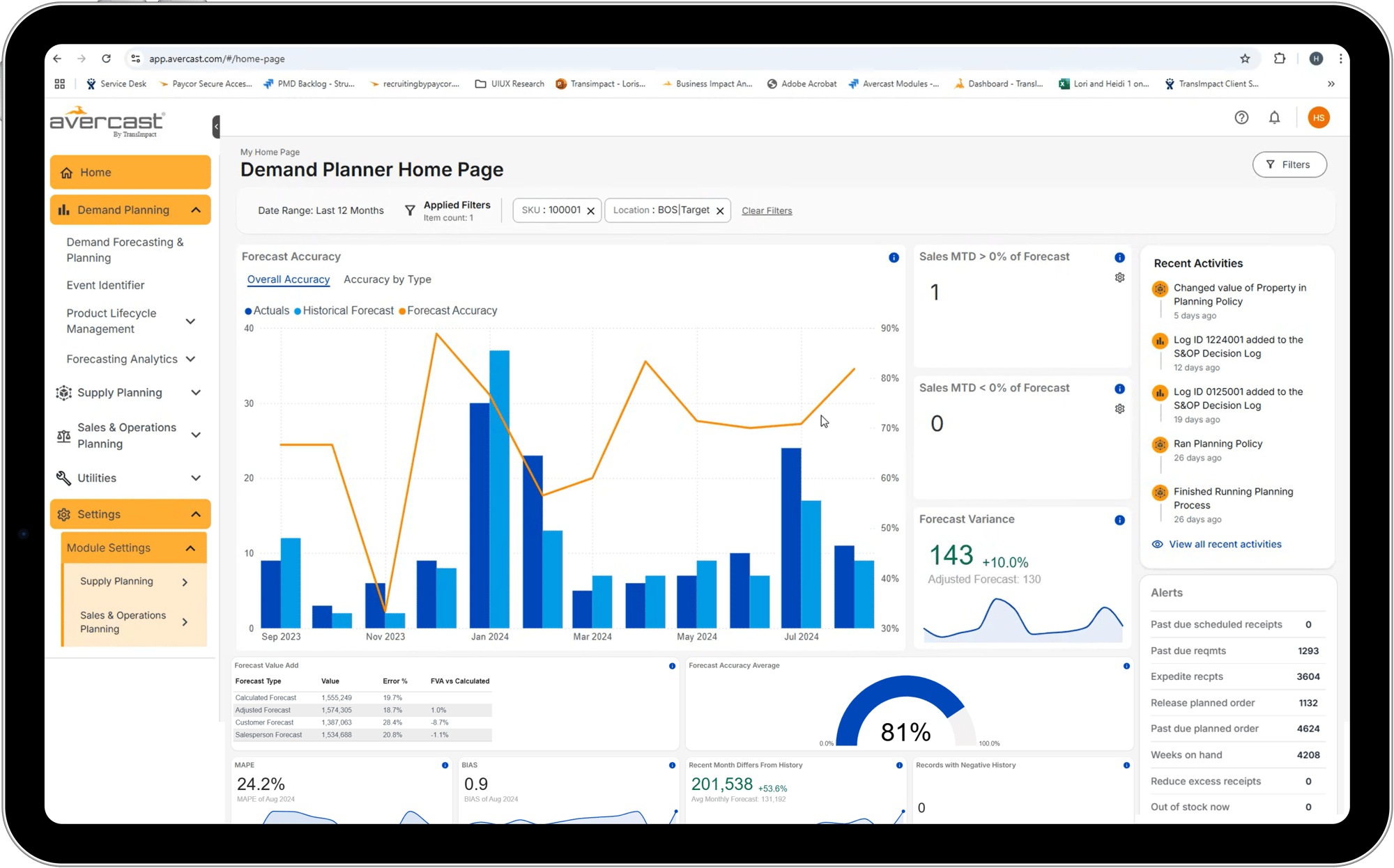Click the Date Range Last 12 Months label
Screen dimensions: 1394x868
(x=321, y=210)
